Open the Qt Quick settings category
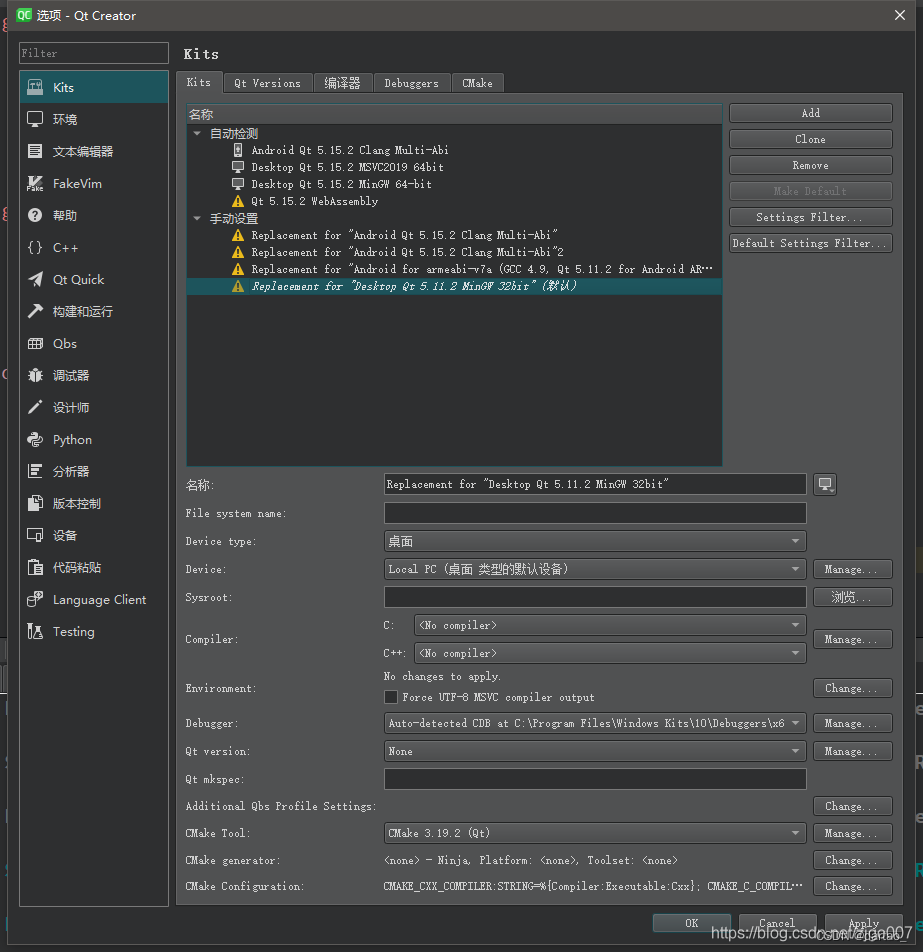This screenshot has width=923, height=952. [94, 279]
